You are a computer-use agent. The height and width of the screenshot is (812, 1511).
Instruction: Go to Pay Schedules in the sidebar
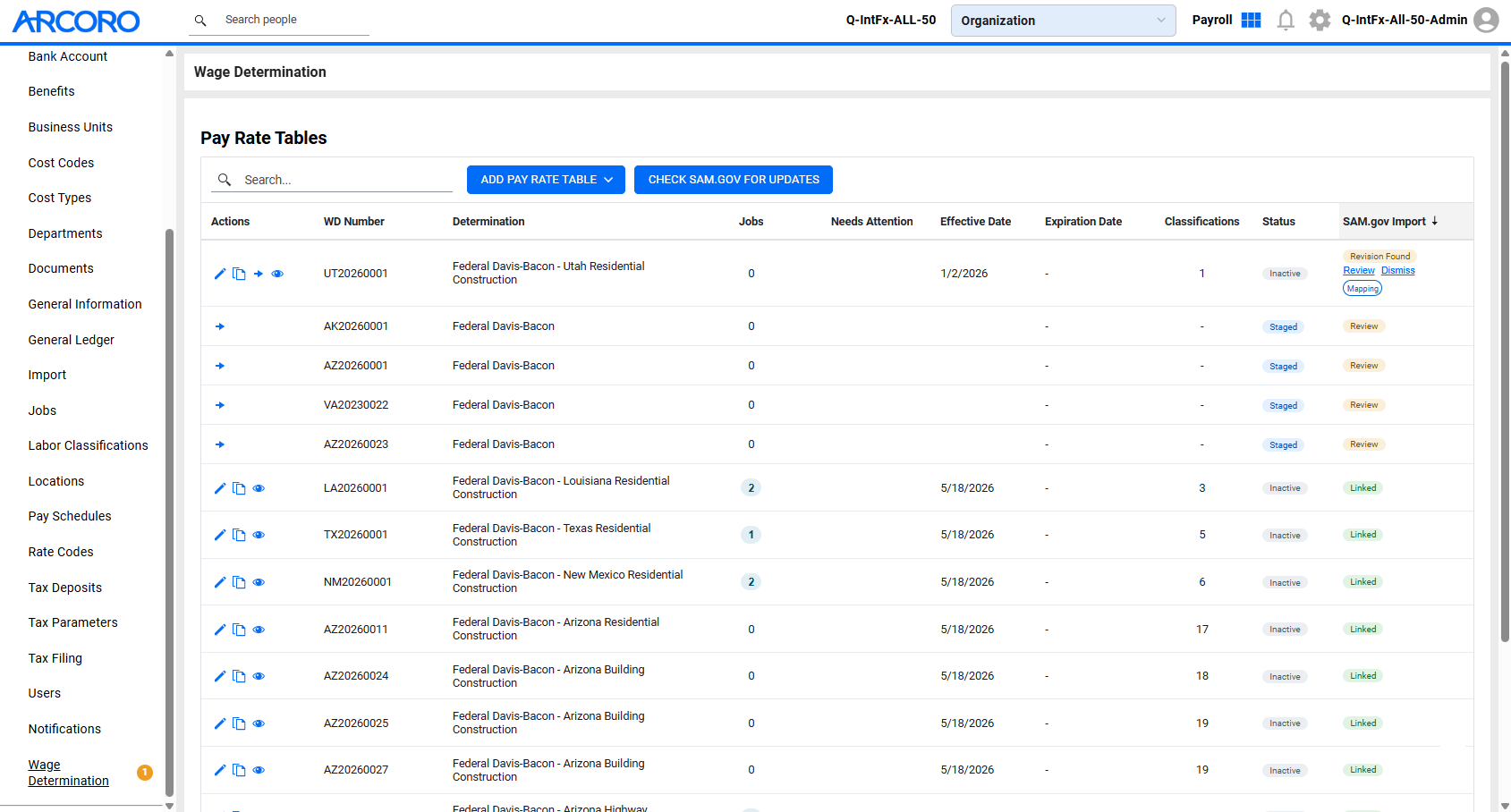click(x=70, y=516)
